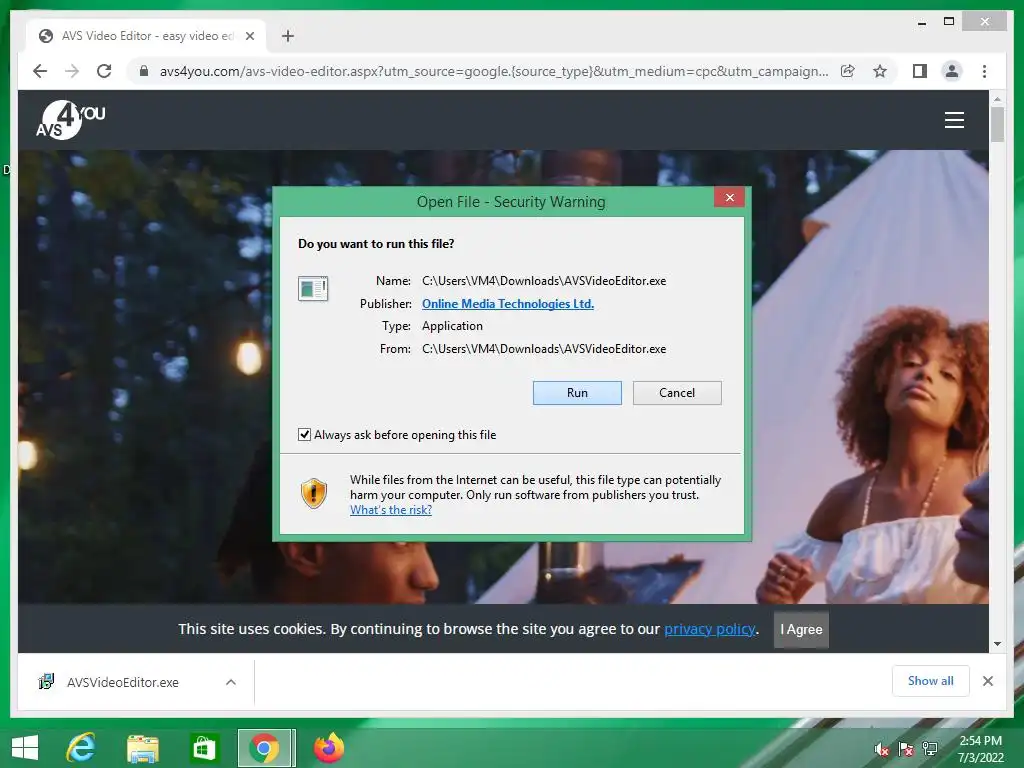
Task: Open the Online Media Technologies Ltd. publisher link
Action: (508, 304)
